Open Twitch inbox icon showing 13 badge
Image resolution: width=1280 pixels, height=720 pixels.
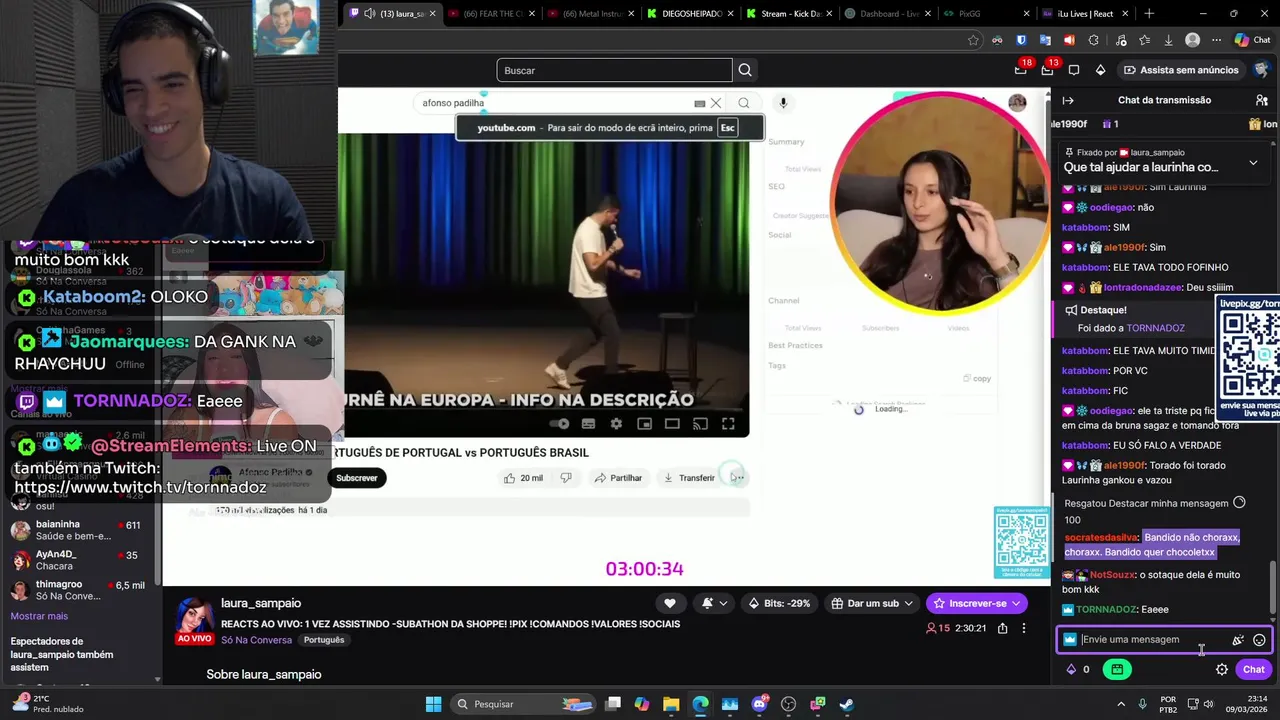[1047, 70]
